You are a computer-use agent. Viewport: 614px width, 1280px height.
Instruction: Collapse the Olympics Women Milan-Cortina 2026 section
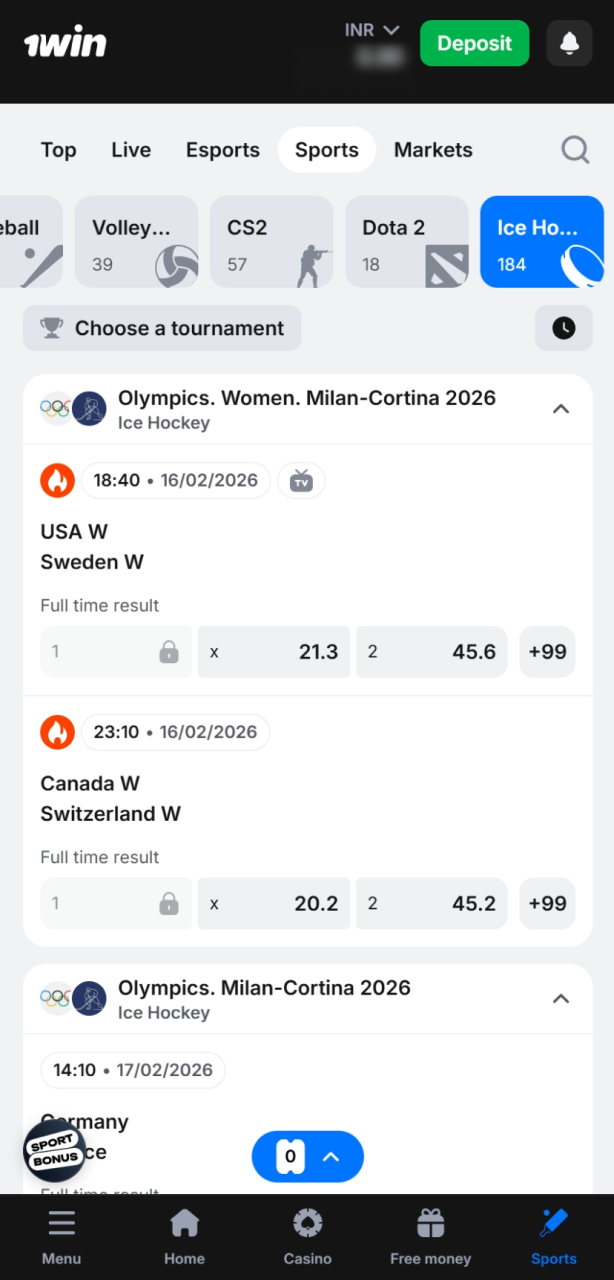coord(561,408)
